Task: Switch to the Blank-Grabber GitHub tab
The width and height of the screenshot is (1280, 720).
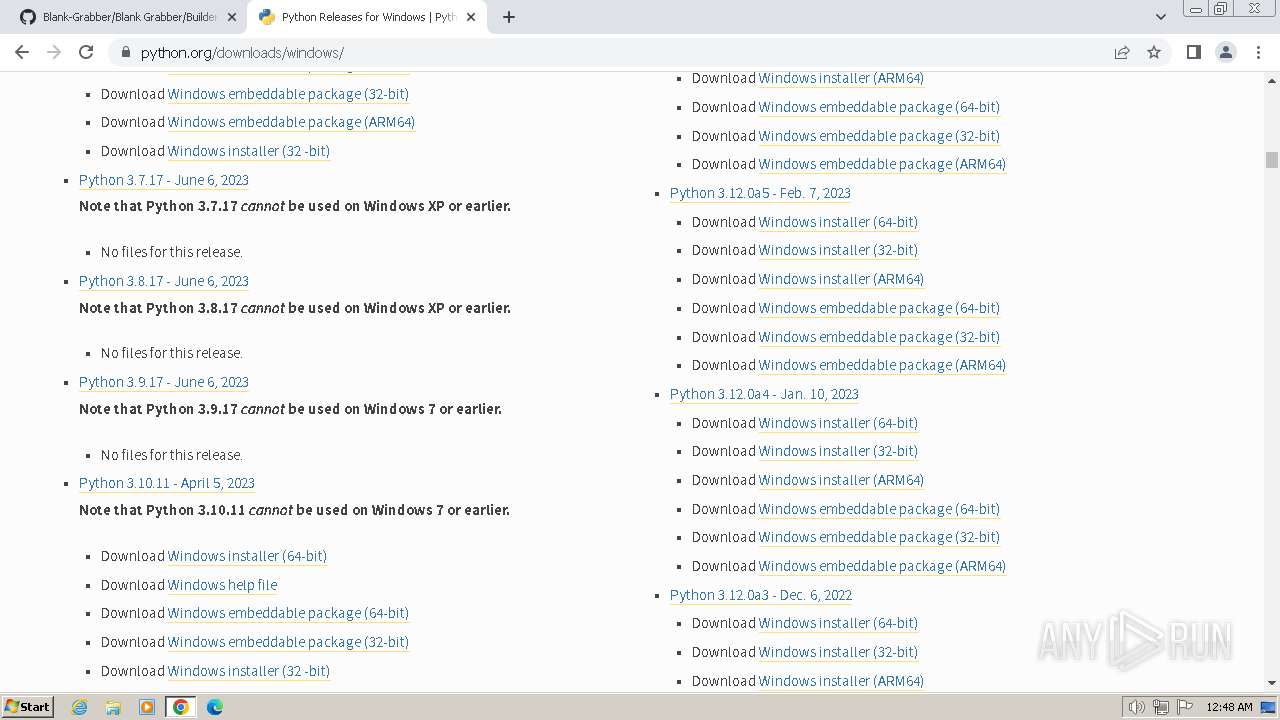Action: (127, 17)
